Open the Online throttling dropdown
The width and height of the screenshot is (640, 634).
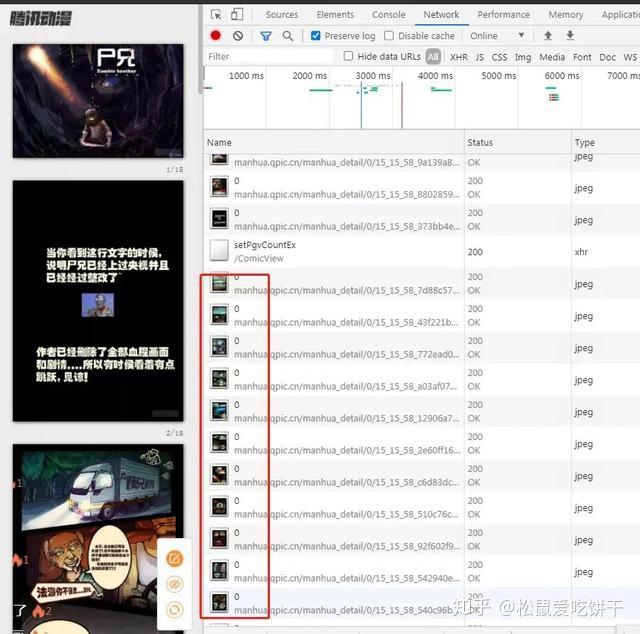(497, 36)
